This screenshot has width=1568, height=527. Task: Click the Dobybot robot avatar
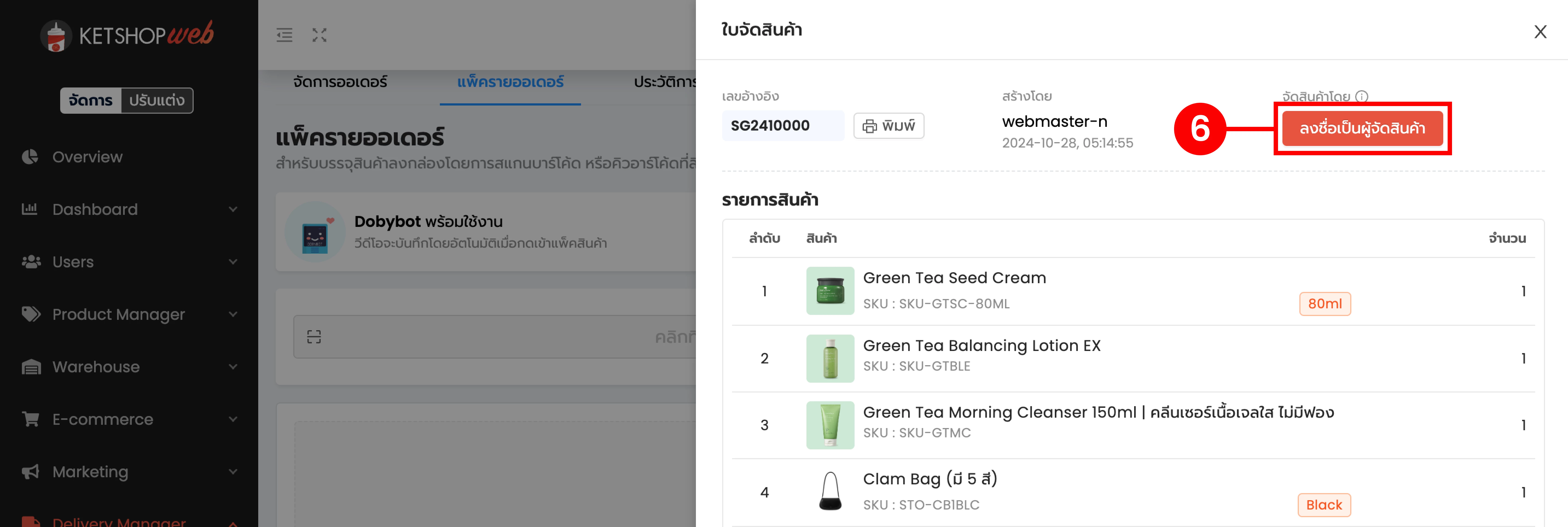315,232
